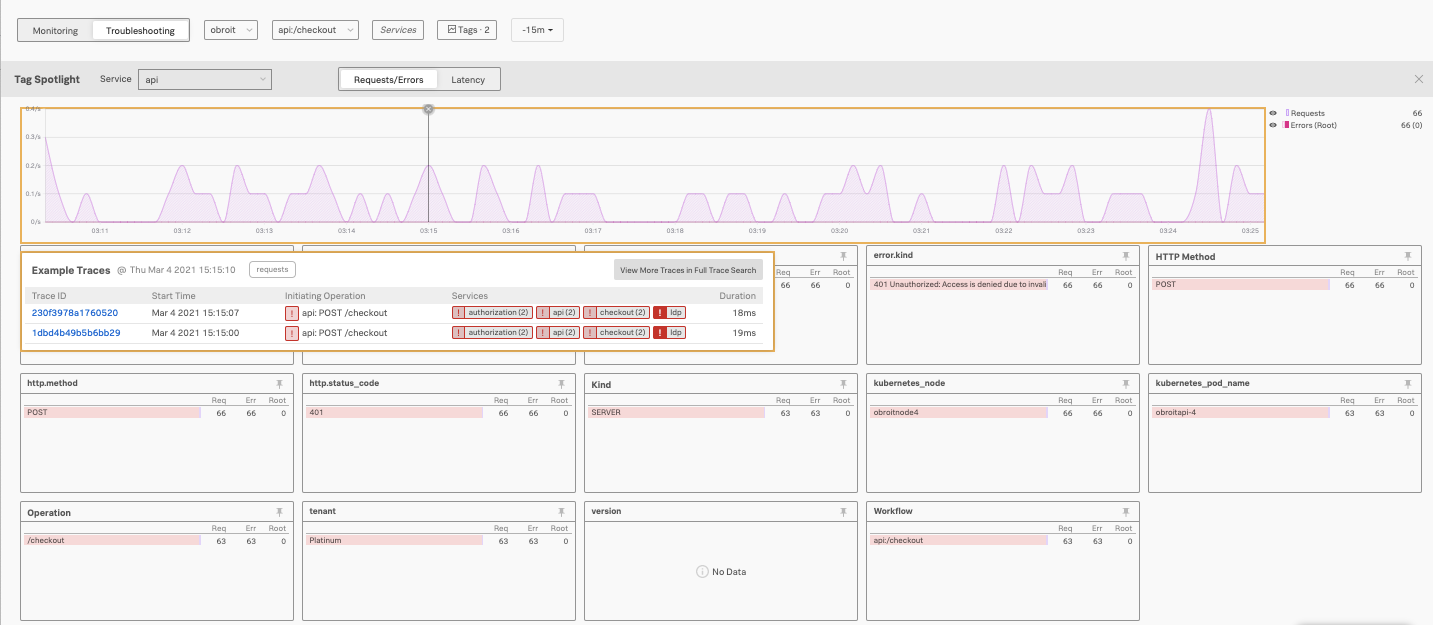
Task: Open the -15m time range dropdown
Action: click(537, 30)
